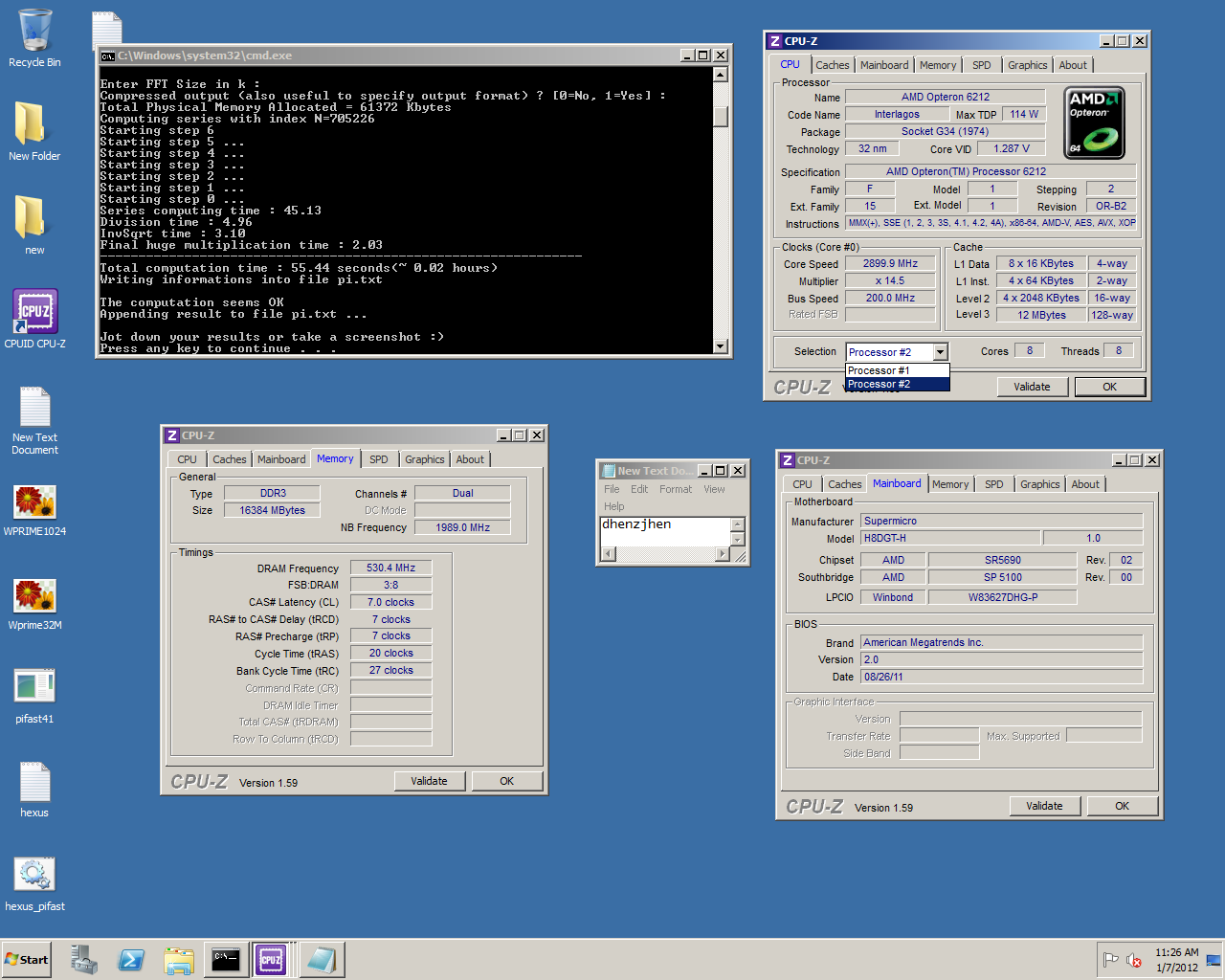Viewport: 1225px width, 980px height.
Task: Open the Processor selection dropdown arrow
Action: (941, 352)
